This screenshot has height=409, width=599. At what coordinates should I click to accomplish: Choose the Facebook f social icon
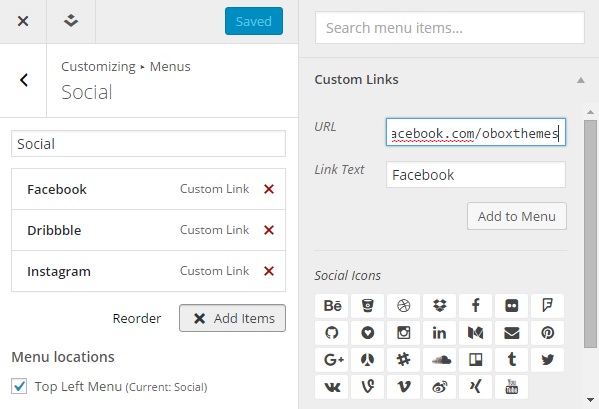click(x=476, y=306)
